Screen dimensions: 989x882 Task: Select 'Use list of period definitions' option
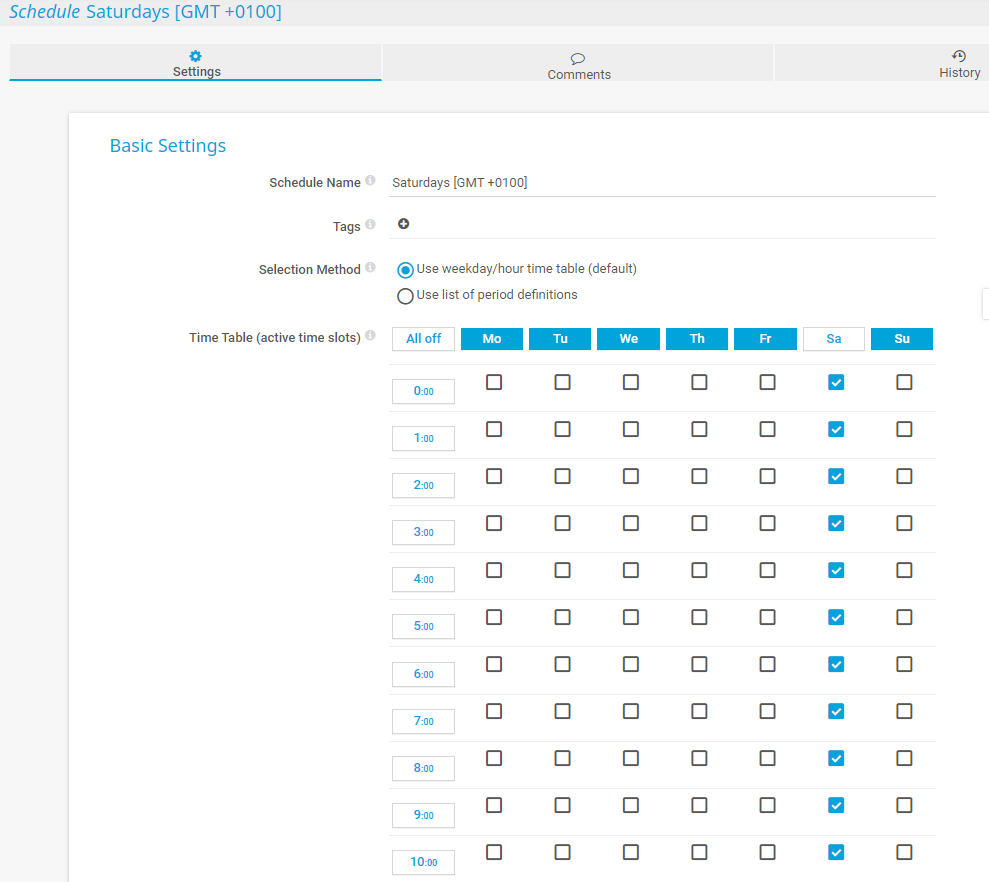click(405, 296)
